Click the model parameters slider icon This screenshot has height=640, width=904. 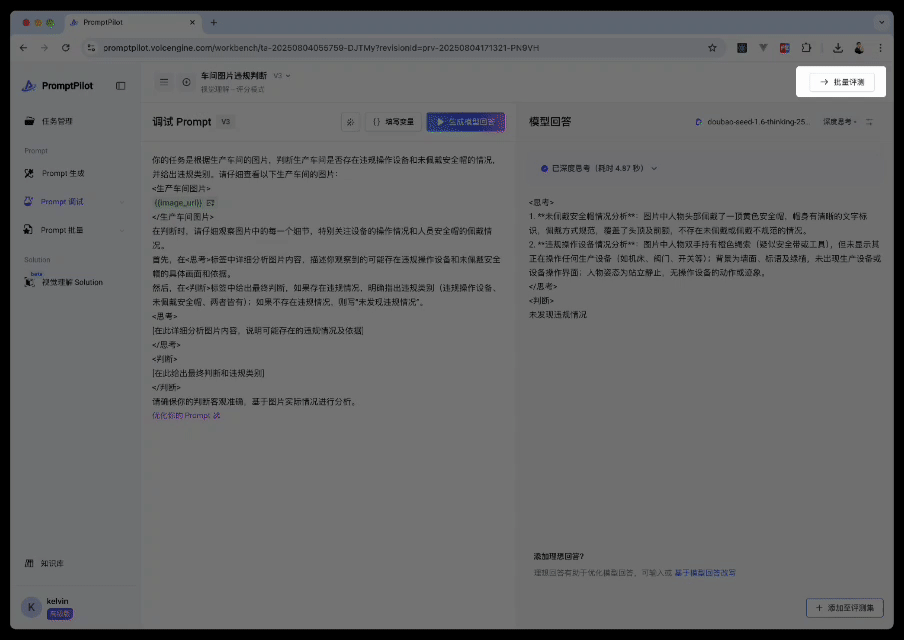869,122
